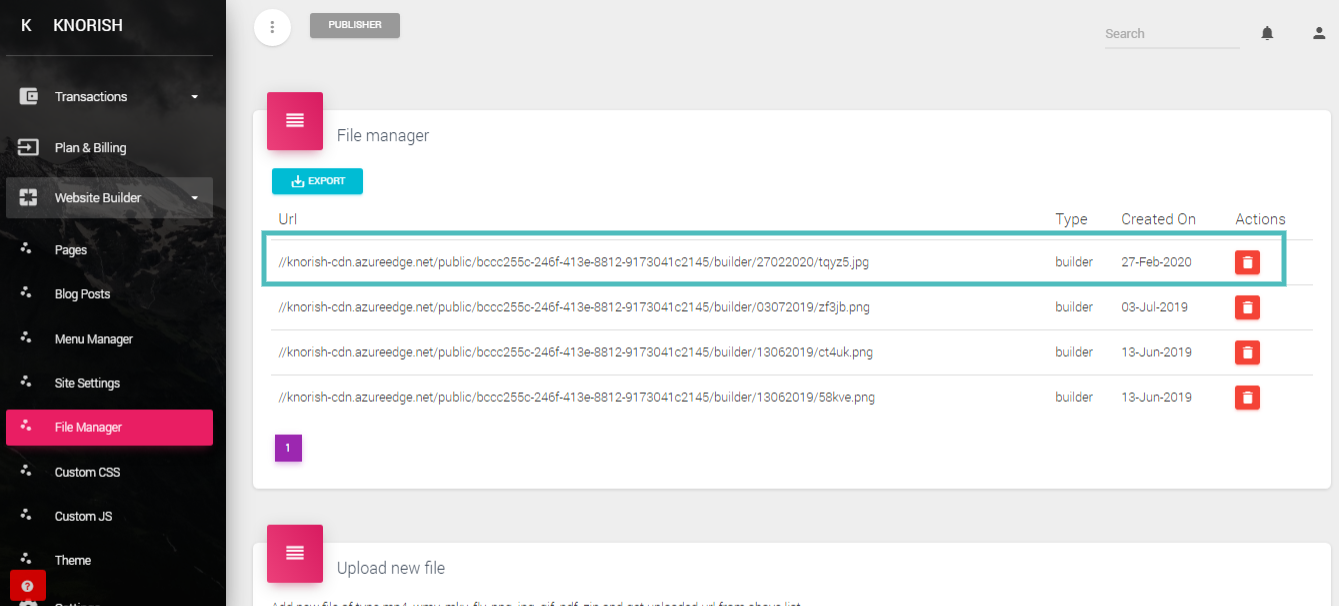Image resolution: width=1339 pixels, height=606 pixels.
Task: Expand the Transactions menu arrow
Action: pos(195,97)
